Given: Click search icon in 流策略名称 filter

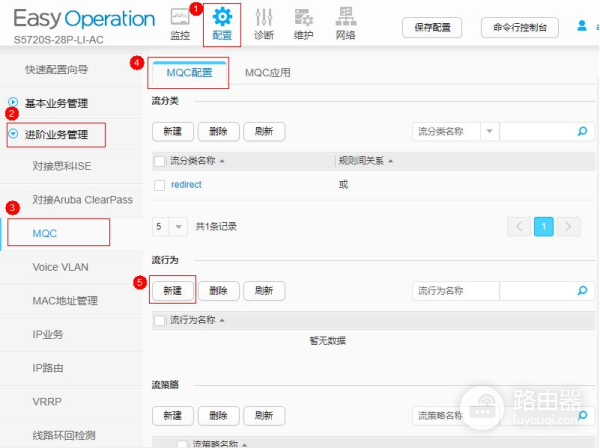Looking at the screenshot, I should [x=583, y=415].
